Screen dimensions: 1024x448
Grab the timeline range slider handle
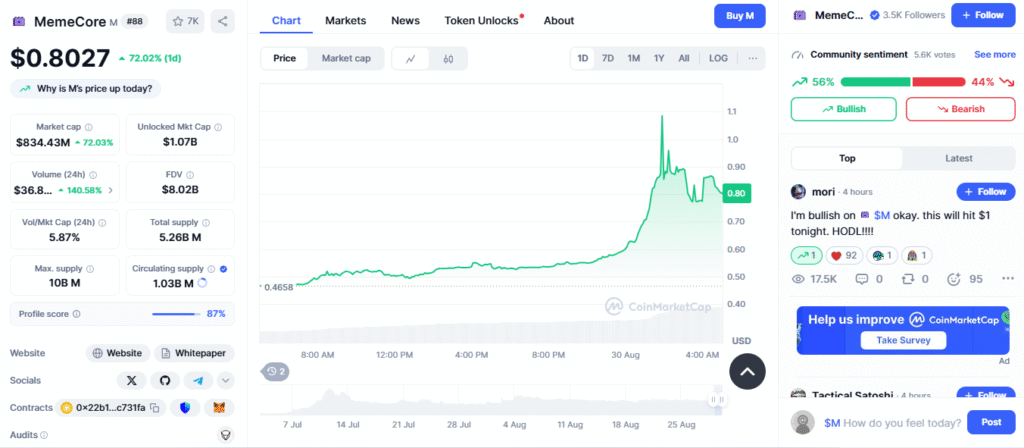pyautogui.click(x=717, y=399)
